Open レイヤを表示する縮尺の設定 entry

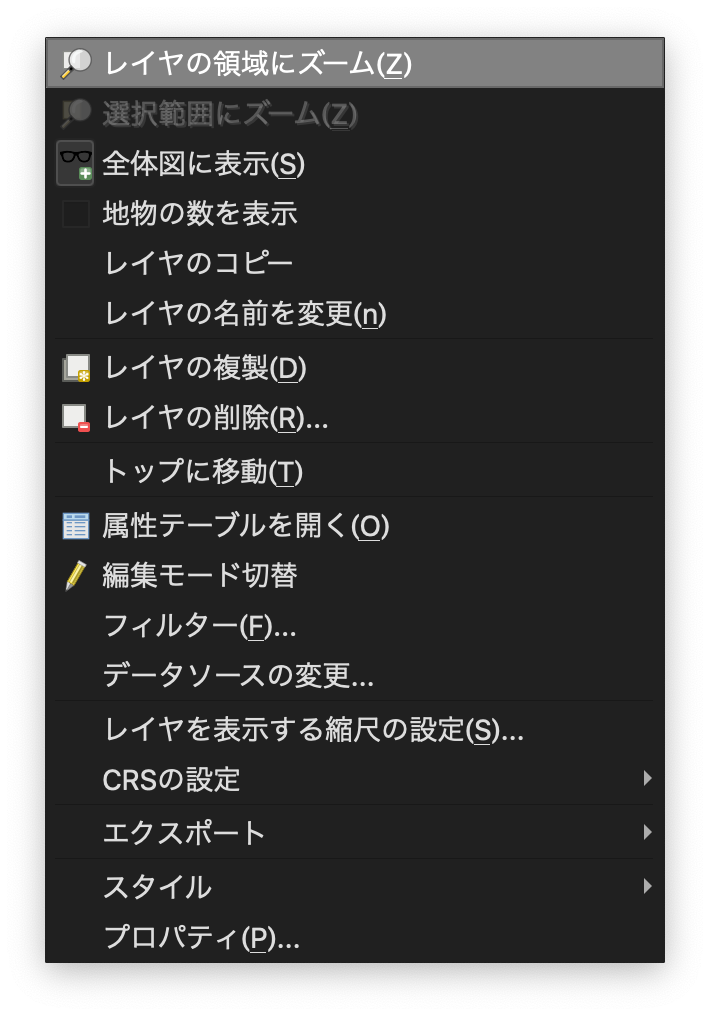(x=355, y=730)
